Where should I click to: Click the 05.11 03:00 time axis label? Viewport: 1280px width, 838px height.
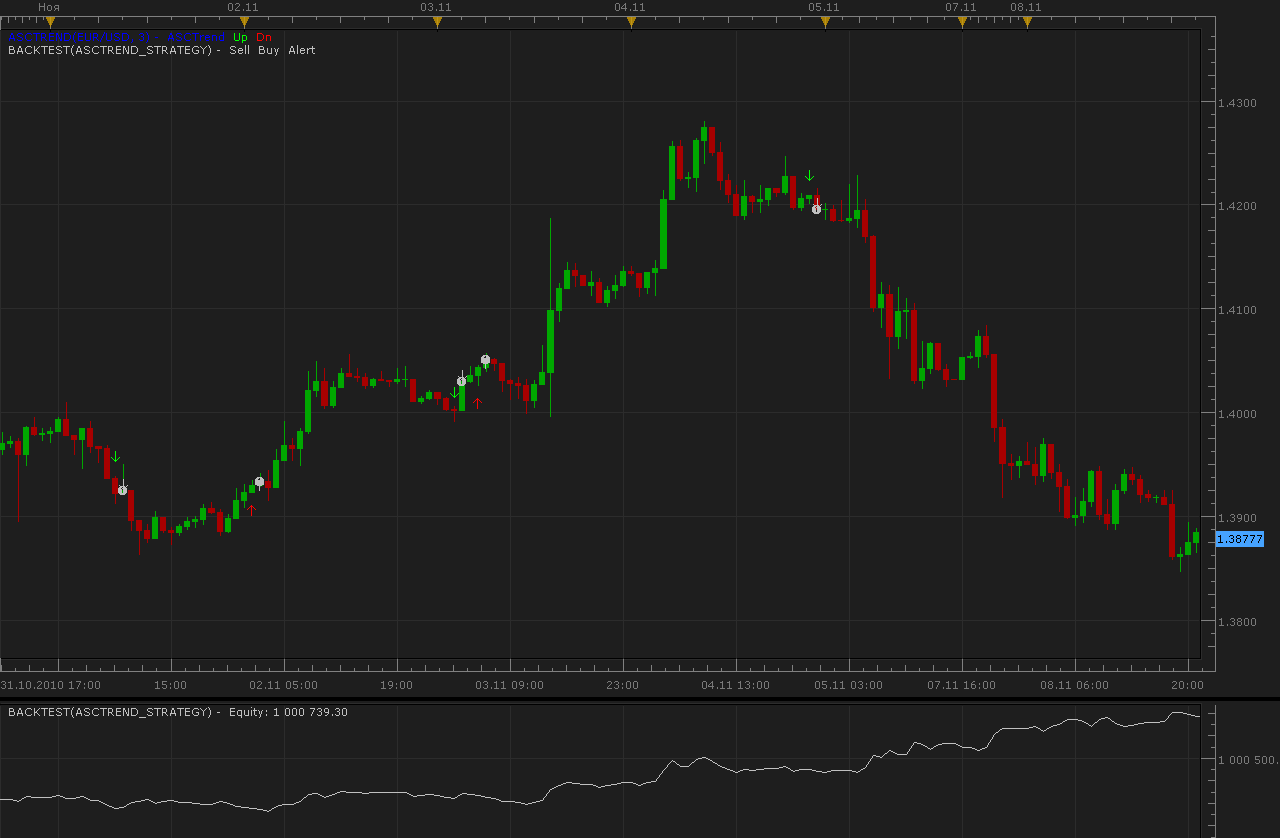point(849,685)
